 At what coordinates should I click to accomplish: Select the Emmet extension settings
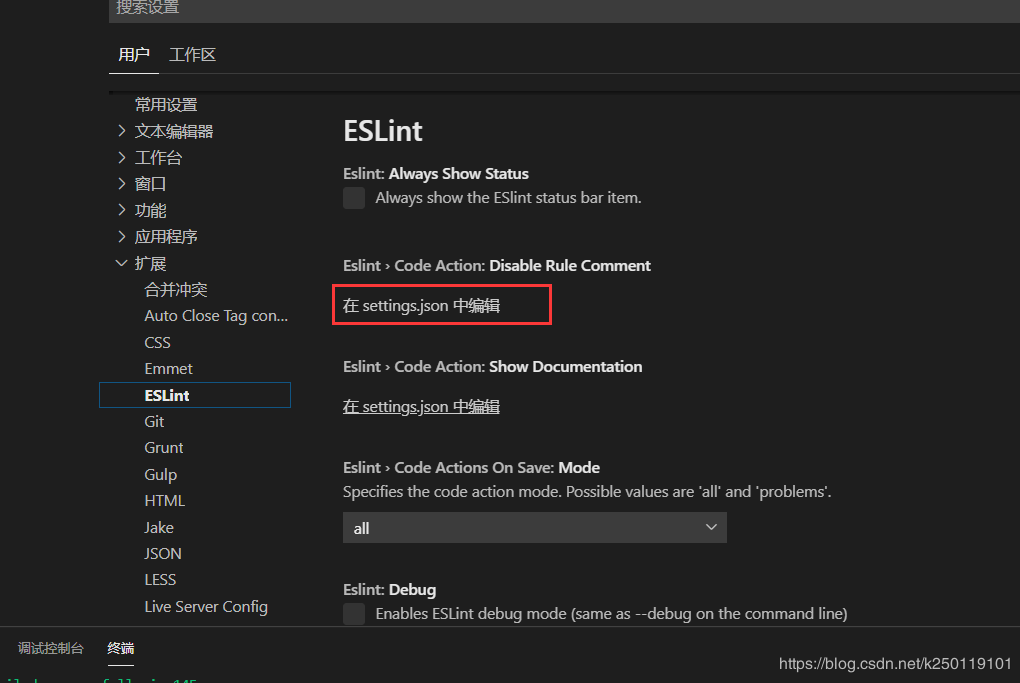pos(168,368)
